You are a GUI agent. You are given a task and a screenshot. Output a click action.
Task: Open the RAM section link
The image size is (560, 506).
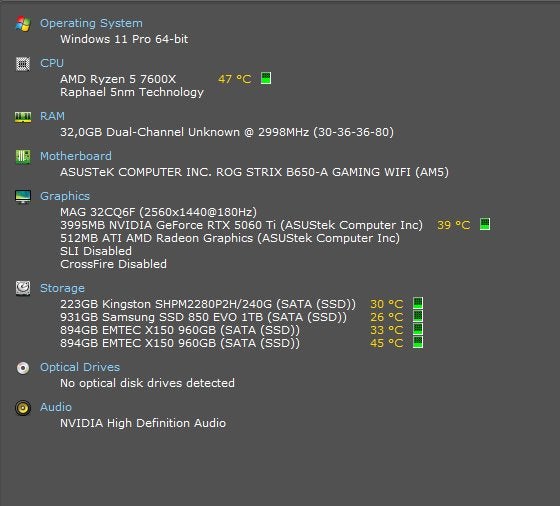pyautogui.click(x=52, y=116)
